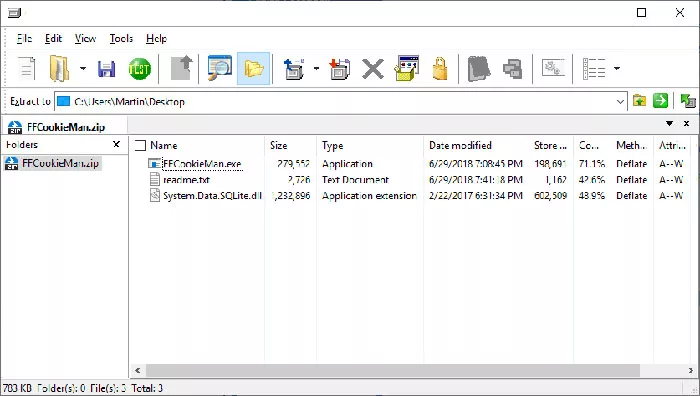The image size is (700, 396).
Task: Click the extract files blue arrow icon
Action: tap(294, 69)
